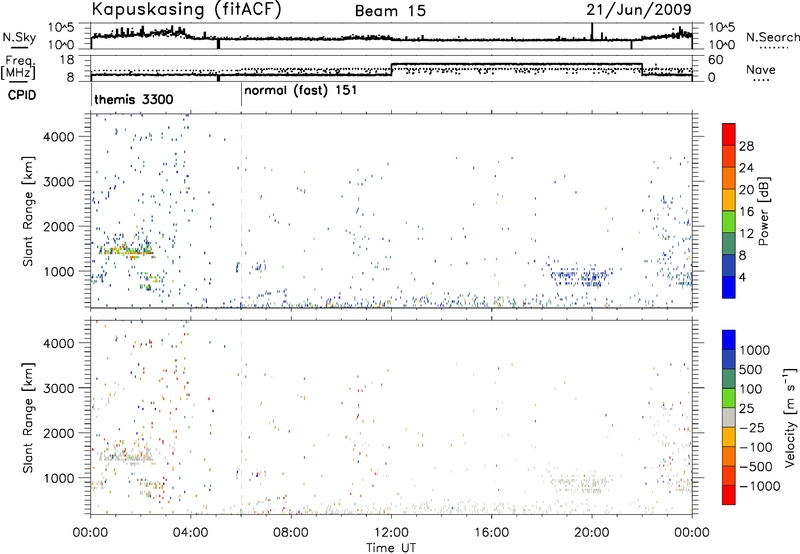The width and height of the screenshot is (800, 554).
Task: Click the raised frequency step starting at 12:00 in the Freq panel
Action: [516, 64]
